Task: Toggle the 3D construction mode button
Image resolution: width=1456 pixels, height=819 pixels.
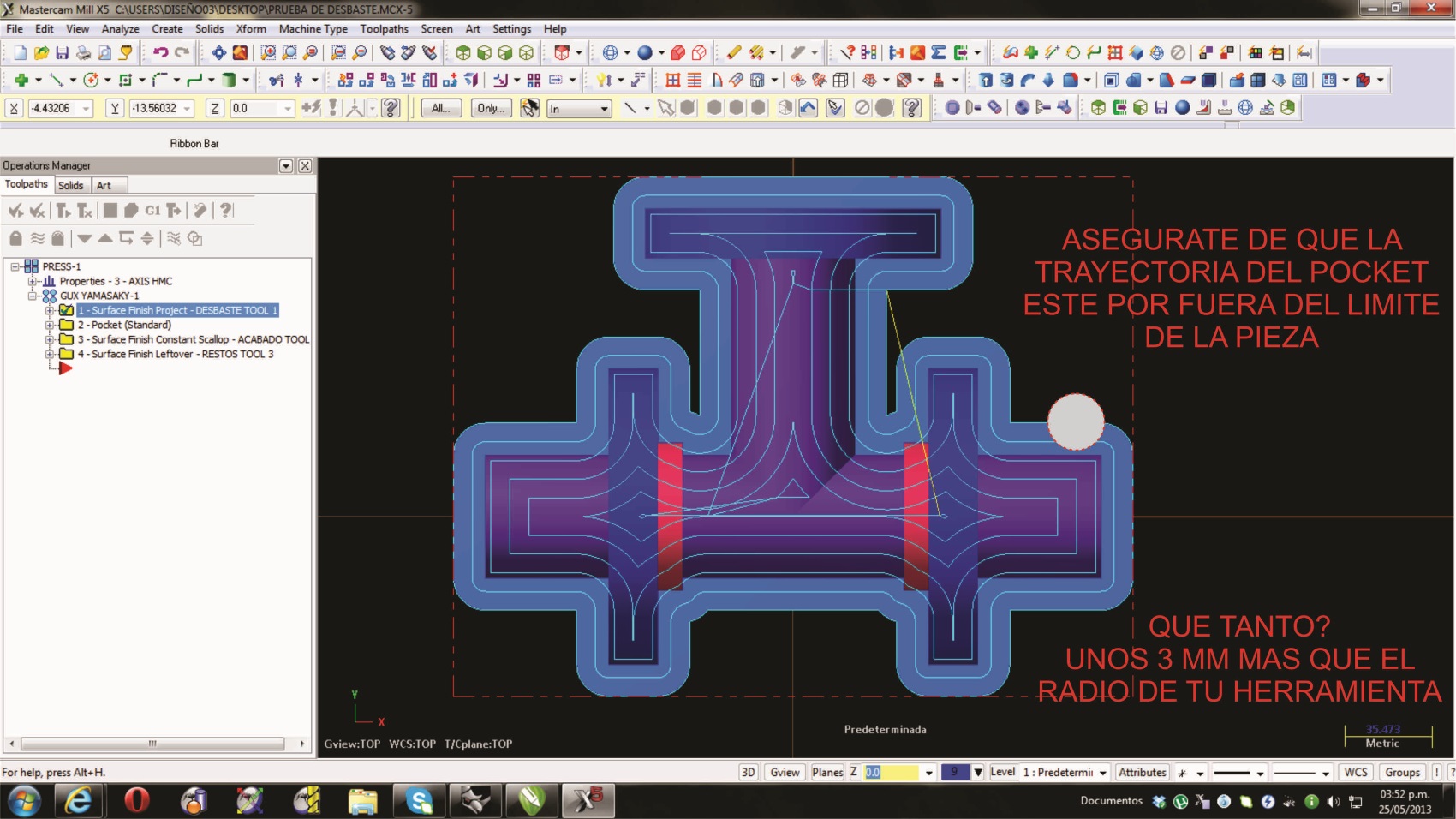Action: pyautogui.click(x=748, y=772)
